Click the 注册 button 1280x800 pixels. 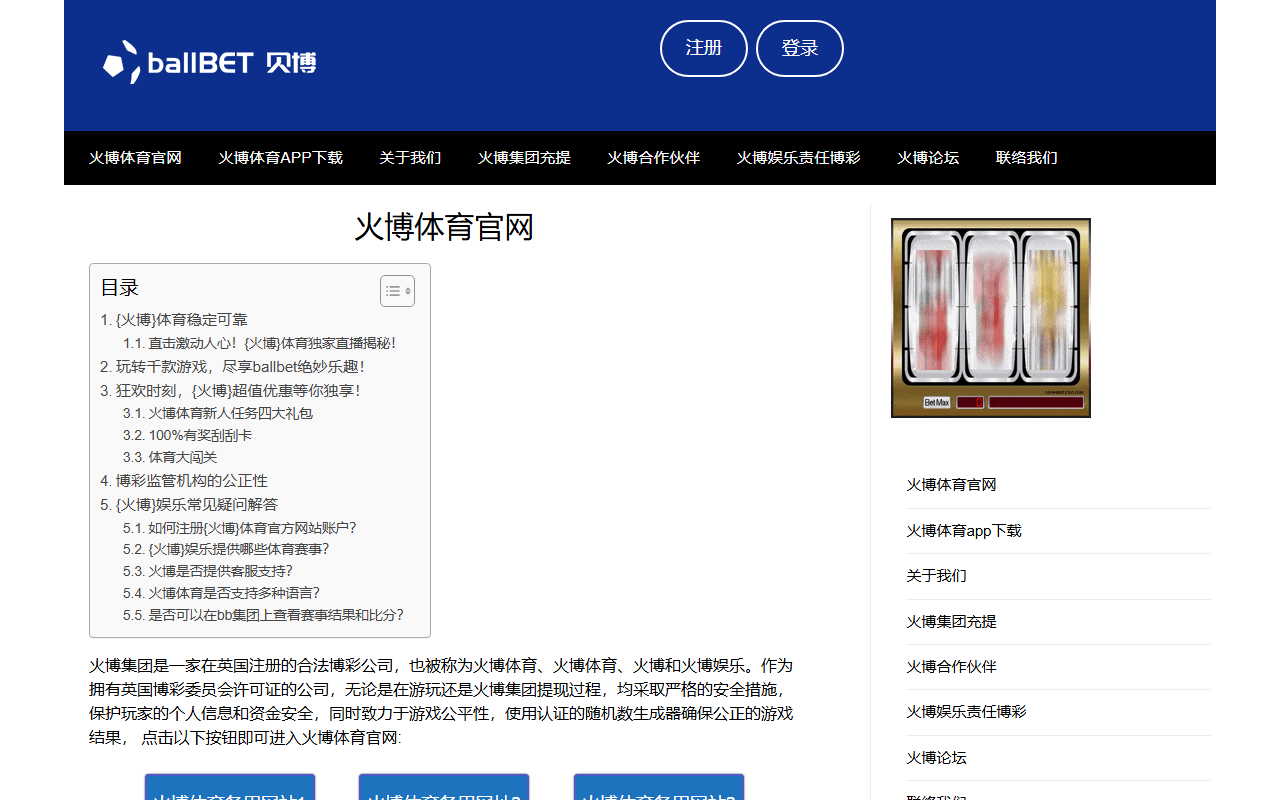[x=704, y=48]
